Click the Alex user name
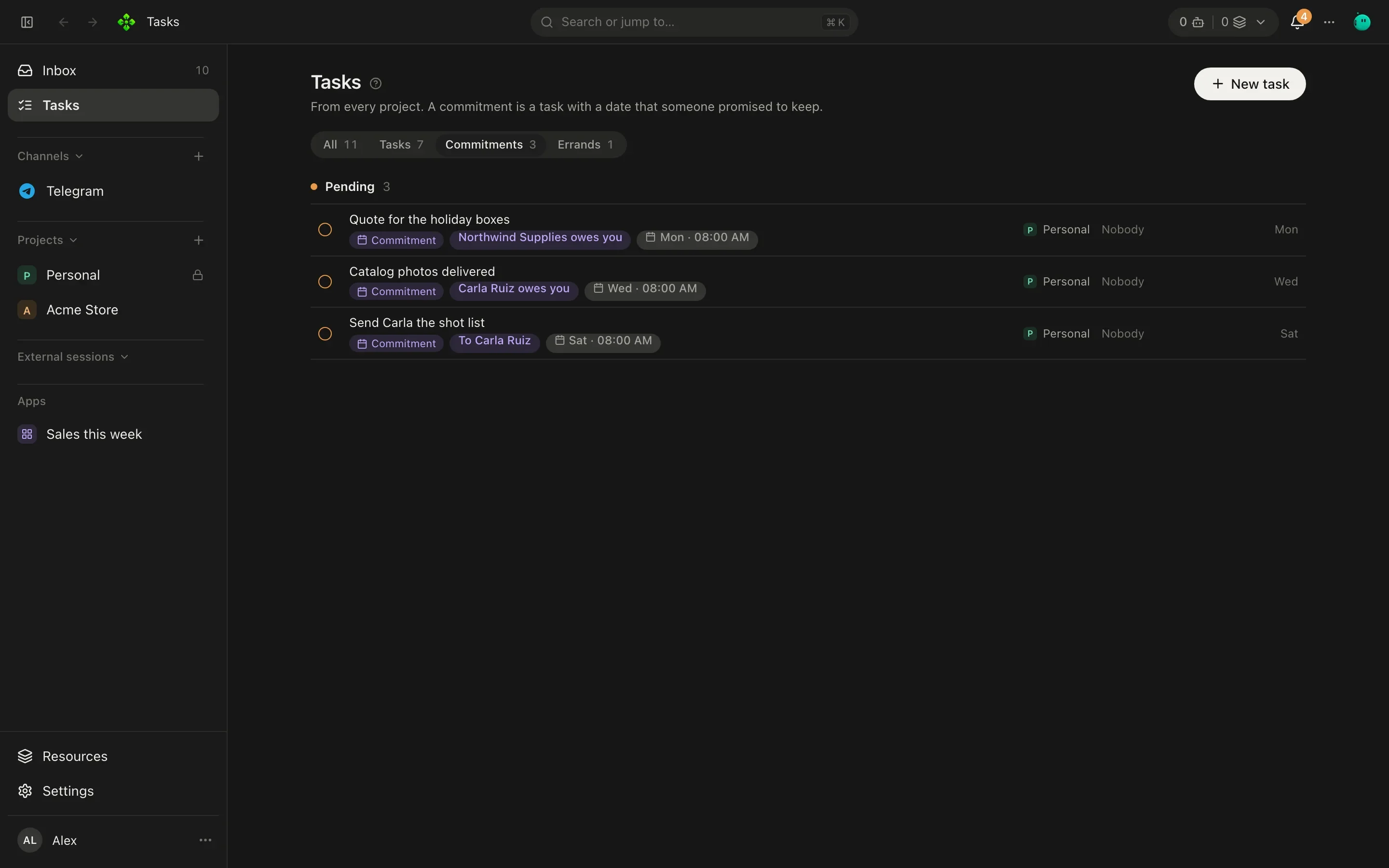Viewport: 1389px width, 868px height. tap(64, 840)
